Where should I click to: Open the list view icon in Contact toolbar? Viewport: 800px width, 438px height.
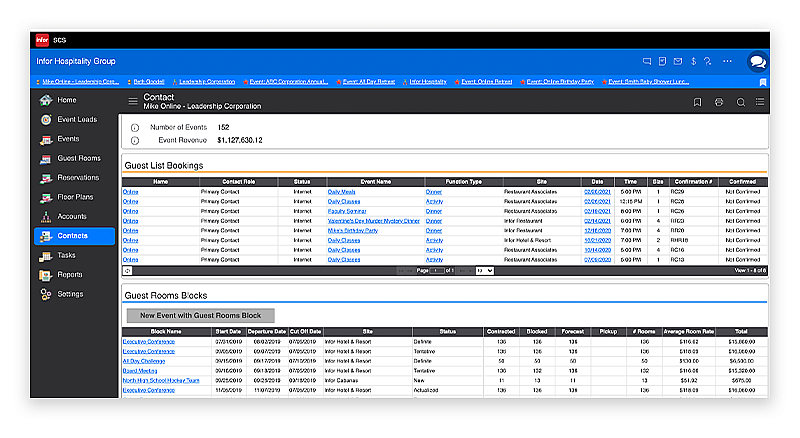coord(760,102)
